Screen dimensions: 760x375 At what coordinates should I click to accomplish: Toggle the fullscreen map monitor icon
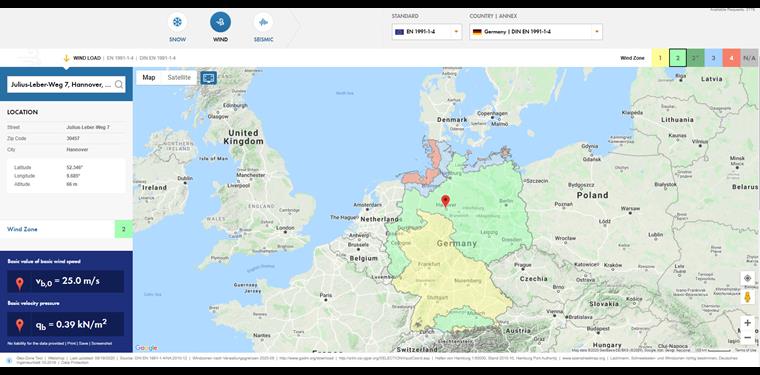coord(209,78)
